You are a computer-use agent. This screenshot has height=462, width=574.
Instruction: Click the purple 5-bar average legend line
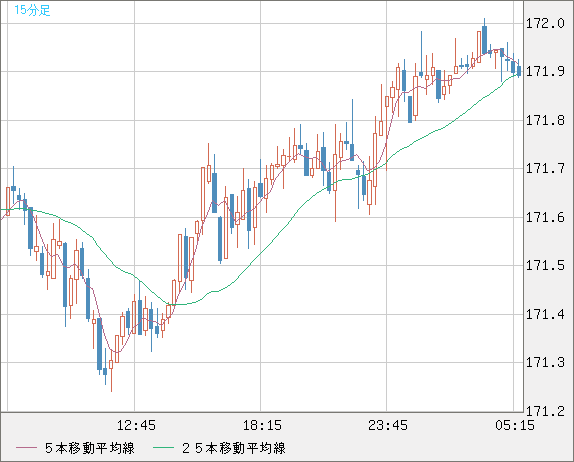click(x=26, y=448)
